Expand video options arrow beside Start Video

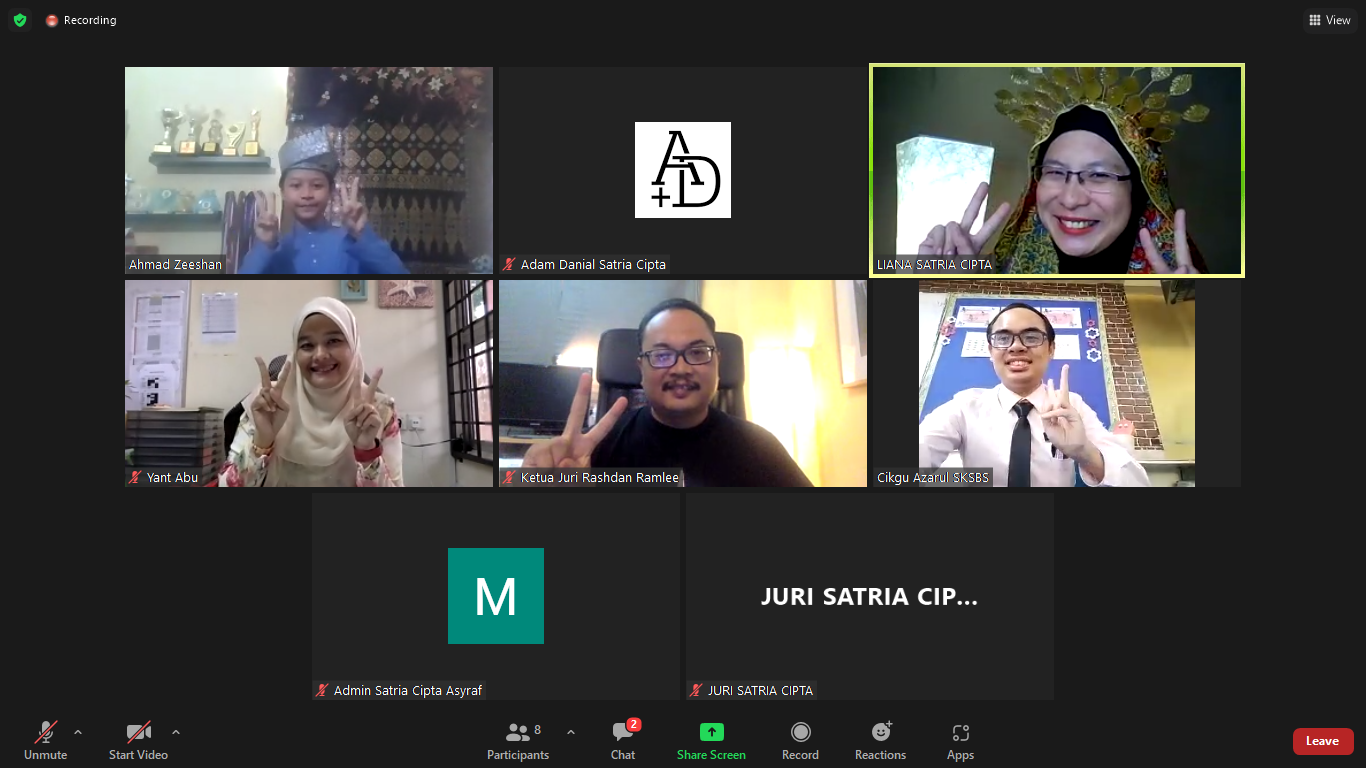[176, 732]
